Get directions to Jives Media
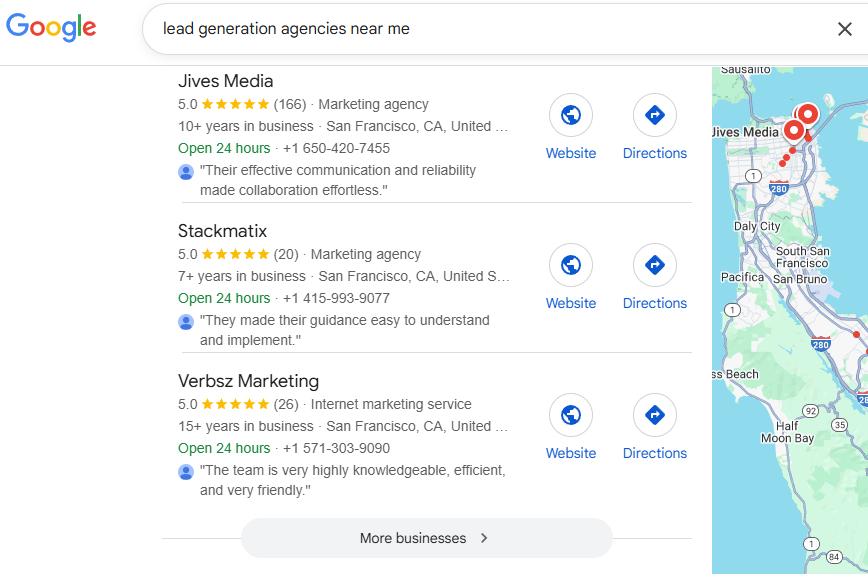This screenshot has height=580, width=868. point(654,115)
